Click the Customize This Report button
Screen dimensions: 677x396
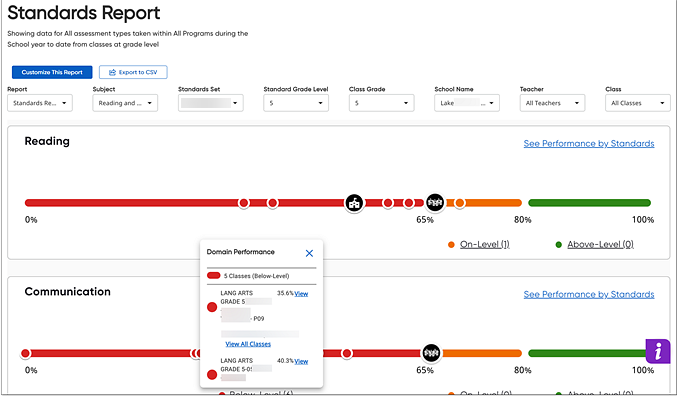click(x=52, y=72)
